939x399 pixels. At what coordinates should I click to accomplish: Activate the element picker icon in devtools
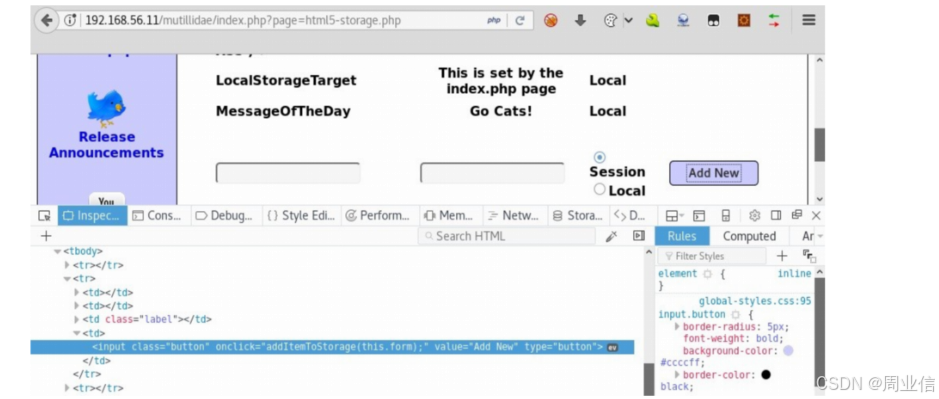coord(44,216)
